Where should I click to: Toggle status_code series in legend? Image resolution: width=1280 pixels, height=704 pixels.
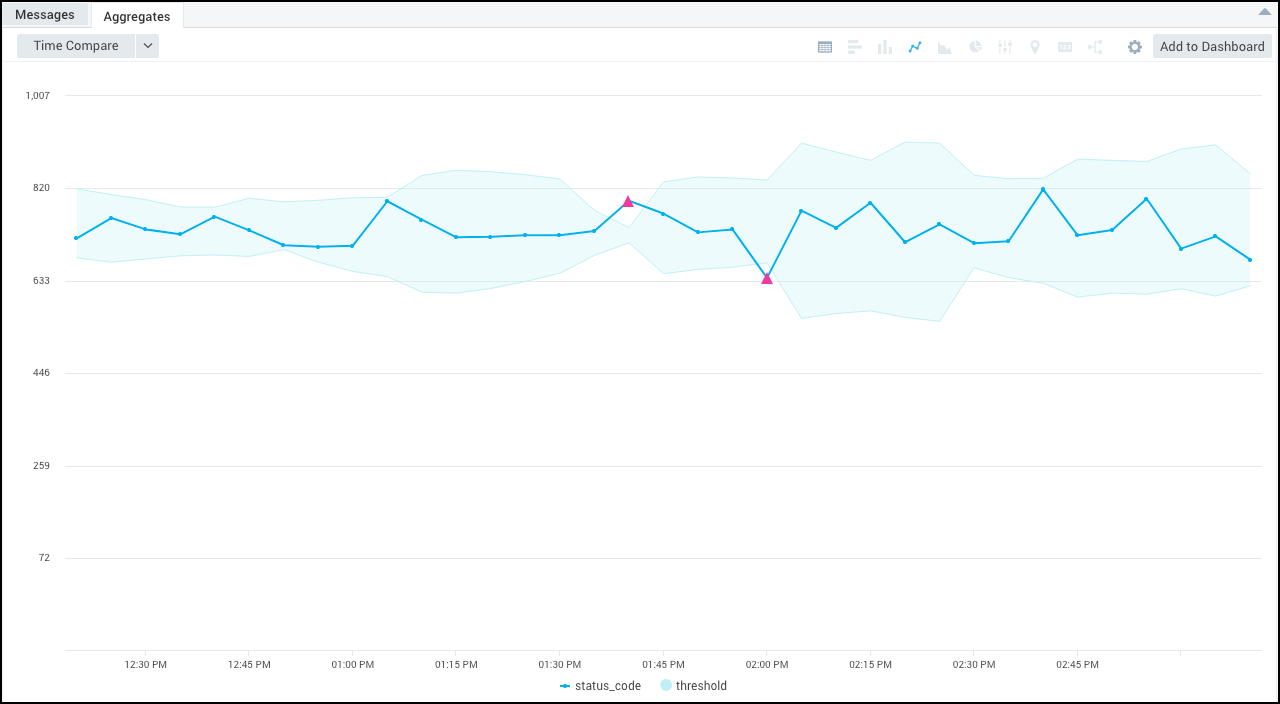[x=600, y=686]
